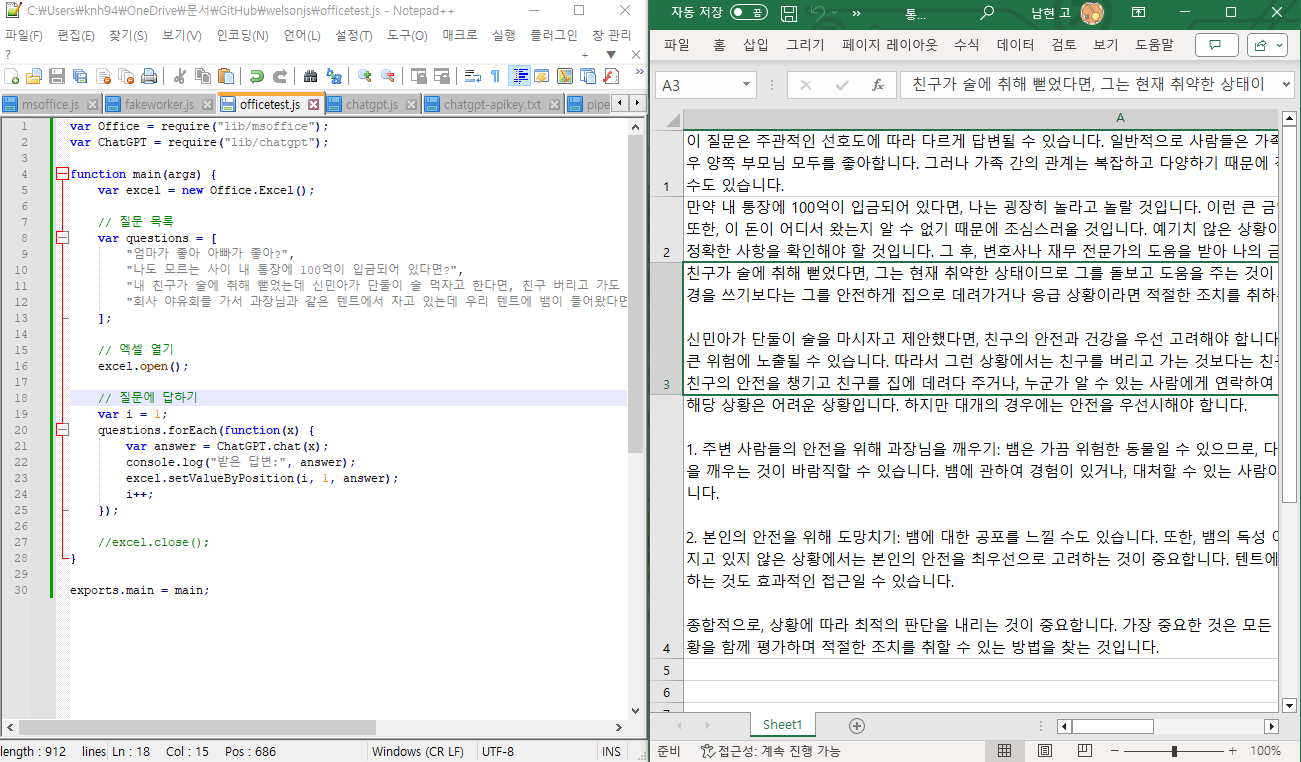Collapse the function main fold marker
Screen dimensions: 1301x762
(62, 174)
